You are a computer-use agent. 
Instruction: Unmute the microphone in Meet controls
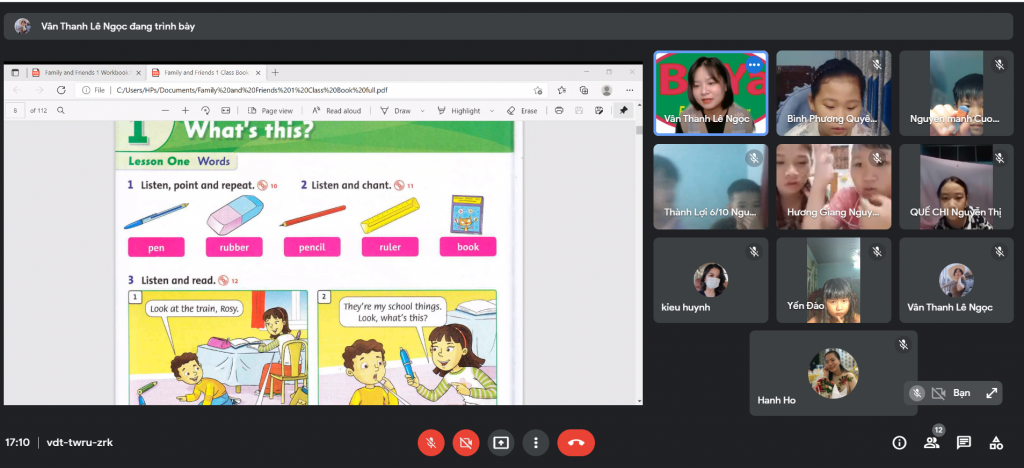(431, 442)
